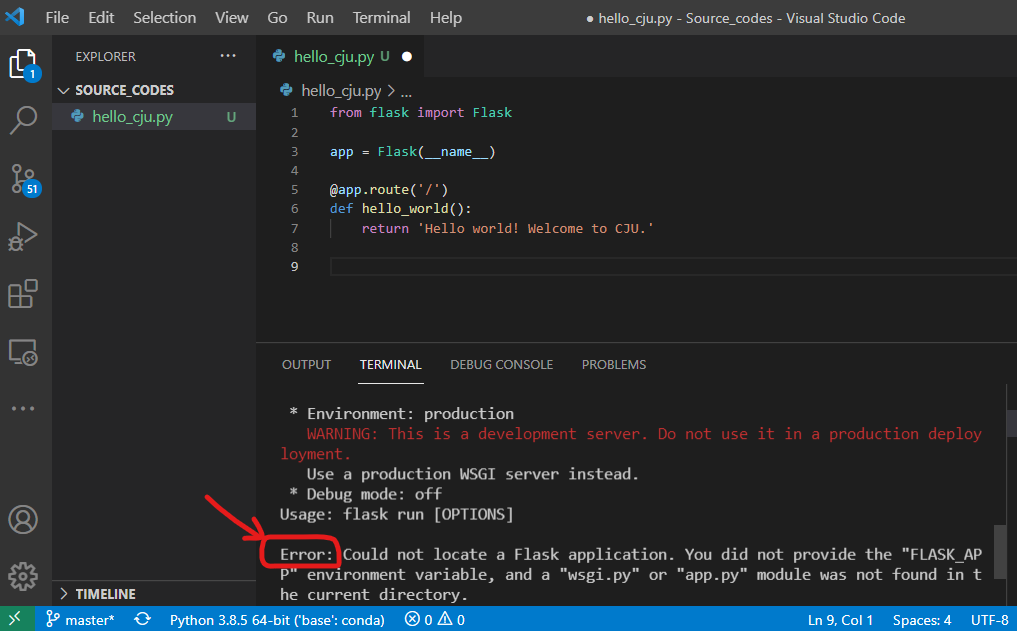Switch to the PROBLEMS panel tab
1017x631 pixels.
[614, 364]
